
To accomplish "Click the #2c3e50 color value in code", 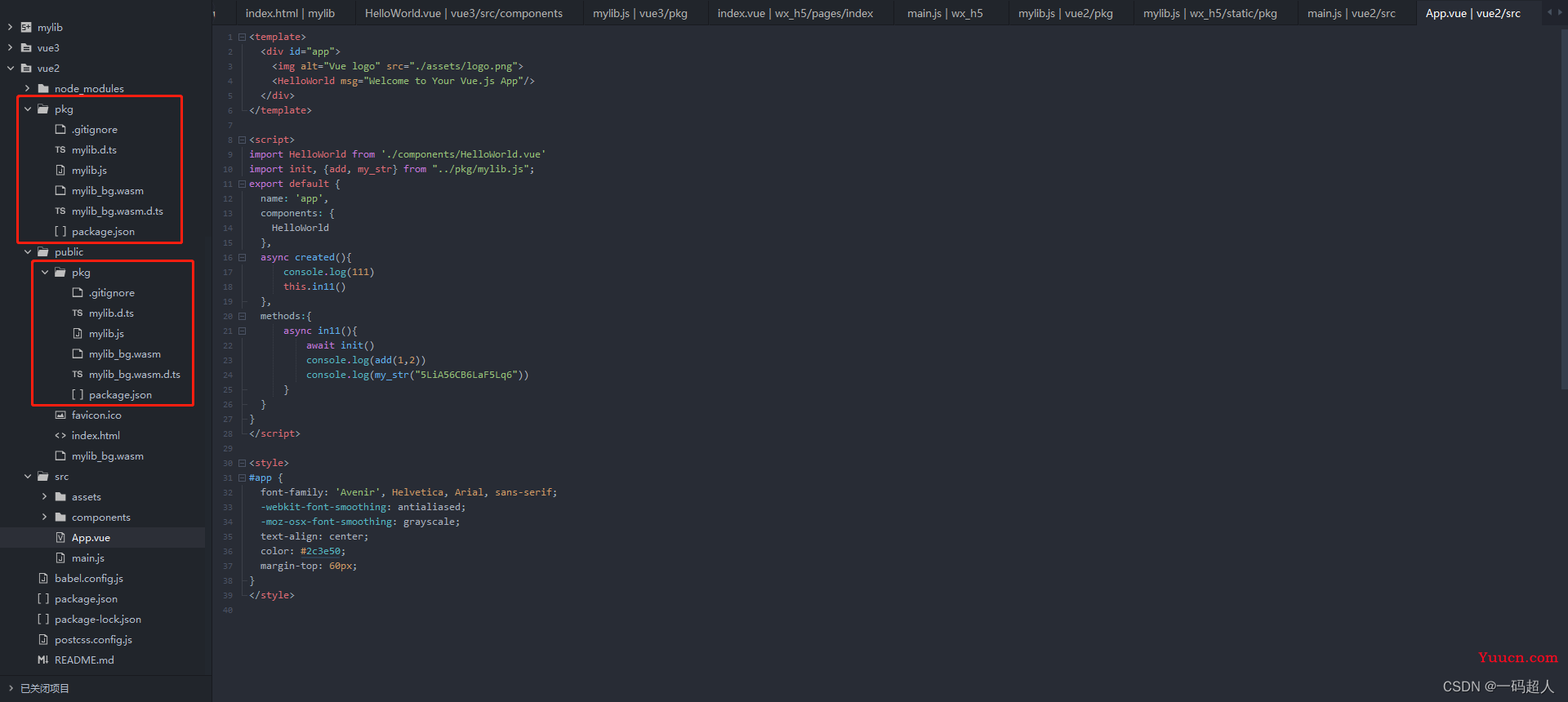I will click(320, 551).
